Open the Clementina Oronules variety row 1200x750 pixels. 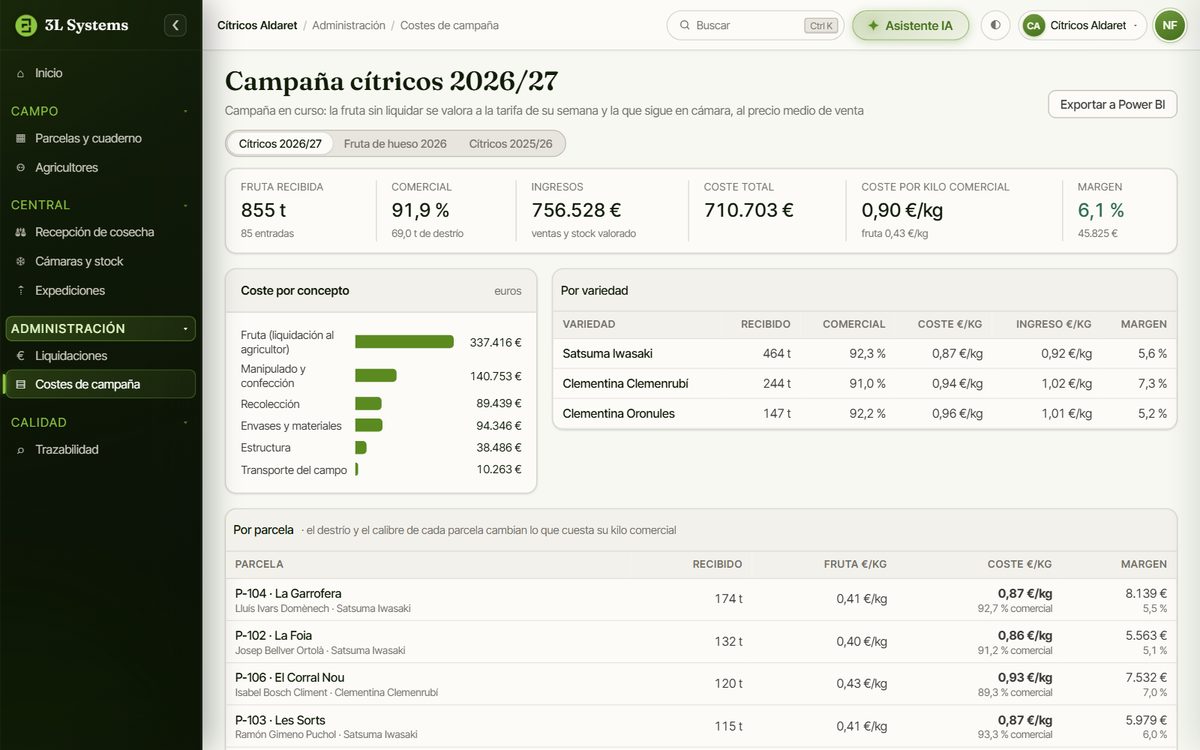tap(864, 414)
